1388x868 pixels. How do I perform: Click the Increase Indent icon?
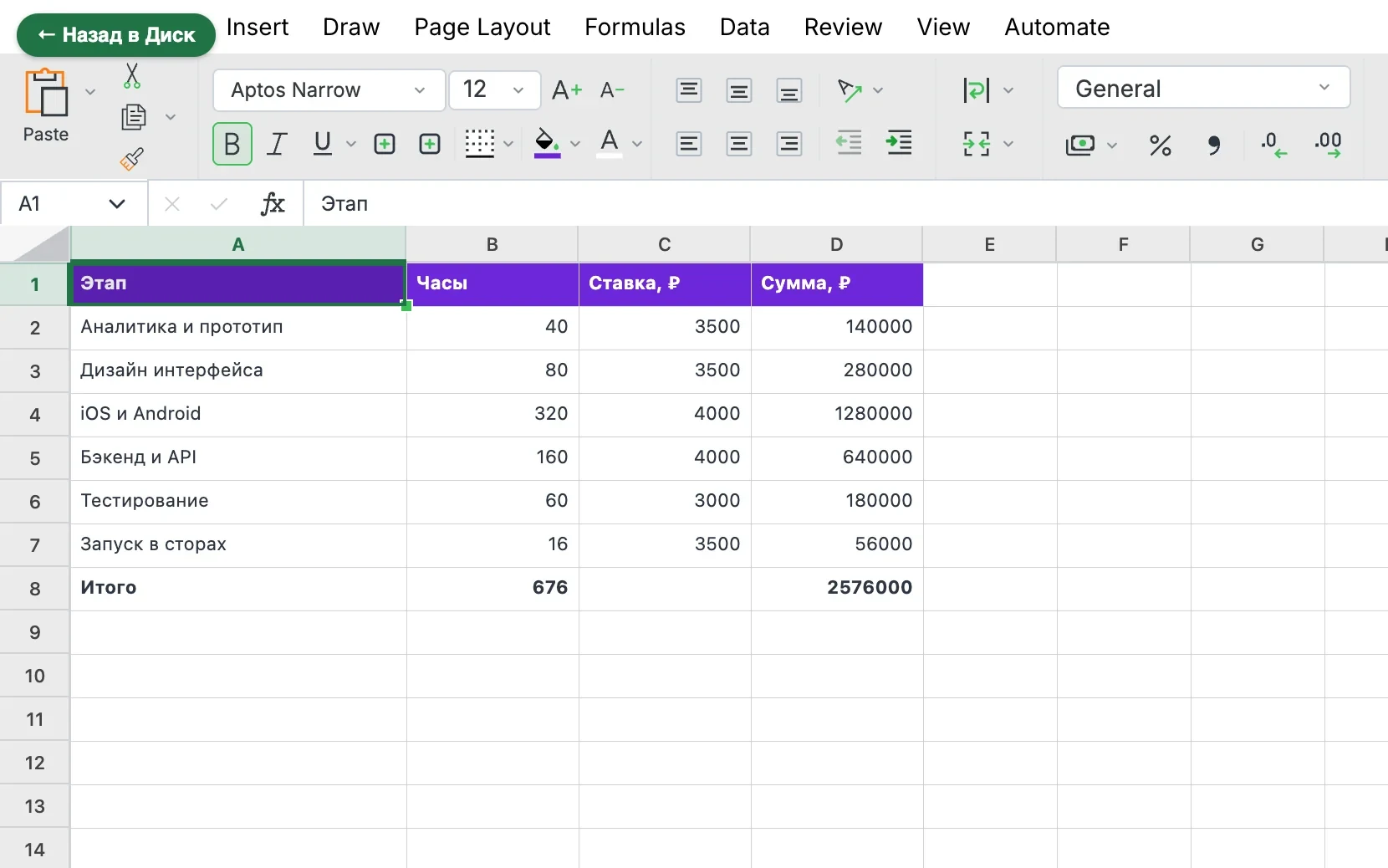(x=900, y=143)
